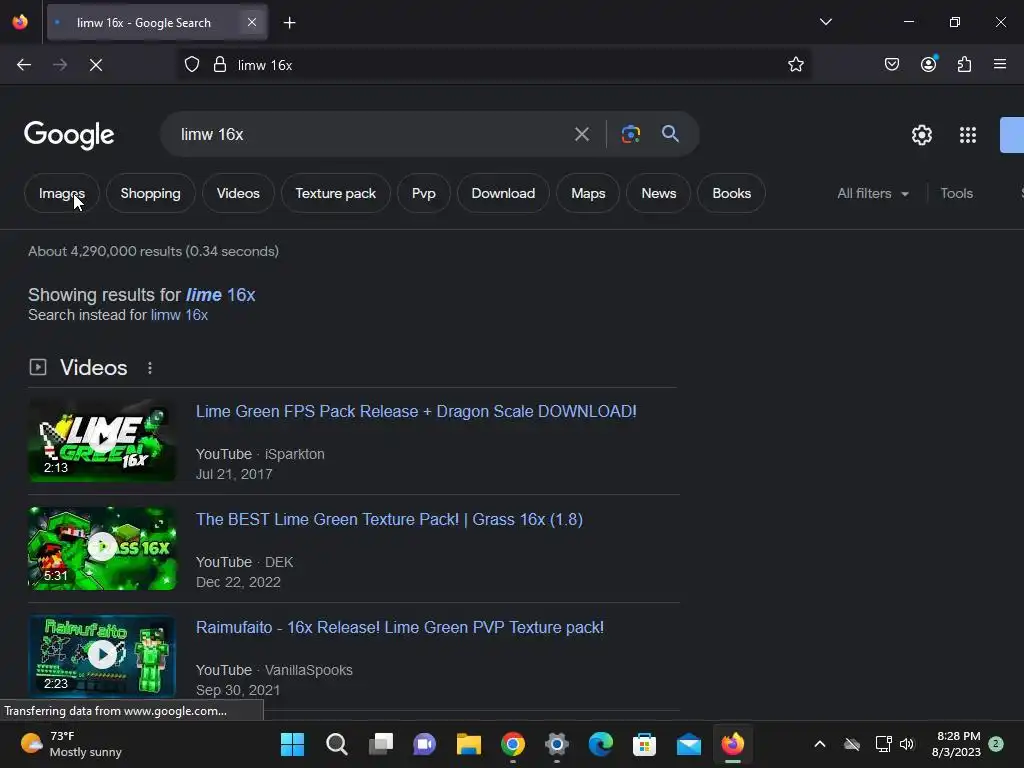Select the Images filter chip
This screenshot has height=768, width=1024.
pos(62,193)
